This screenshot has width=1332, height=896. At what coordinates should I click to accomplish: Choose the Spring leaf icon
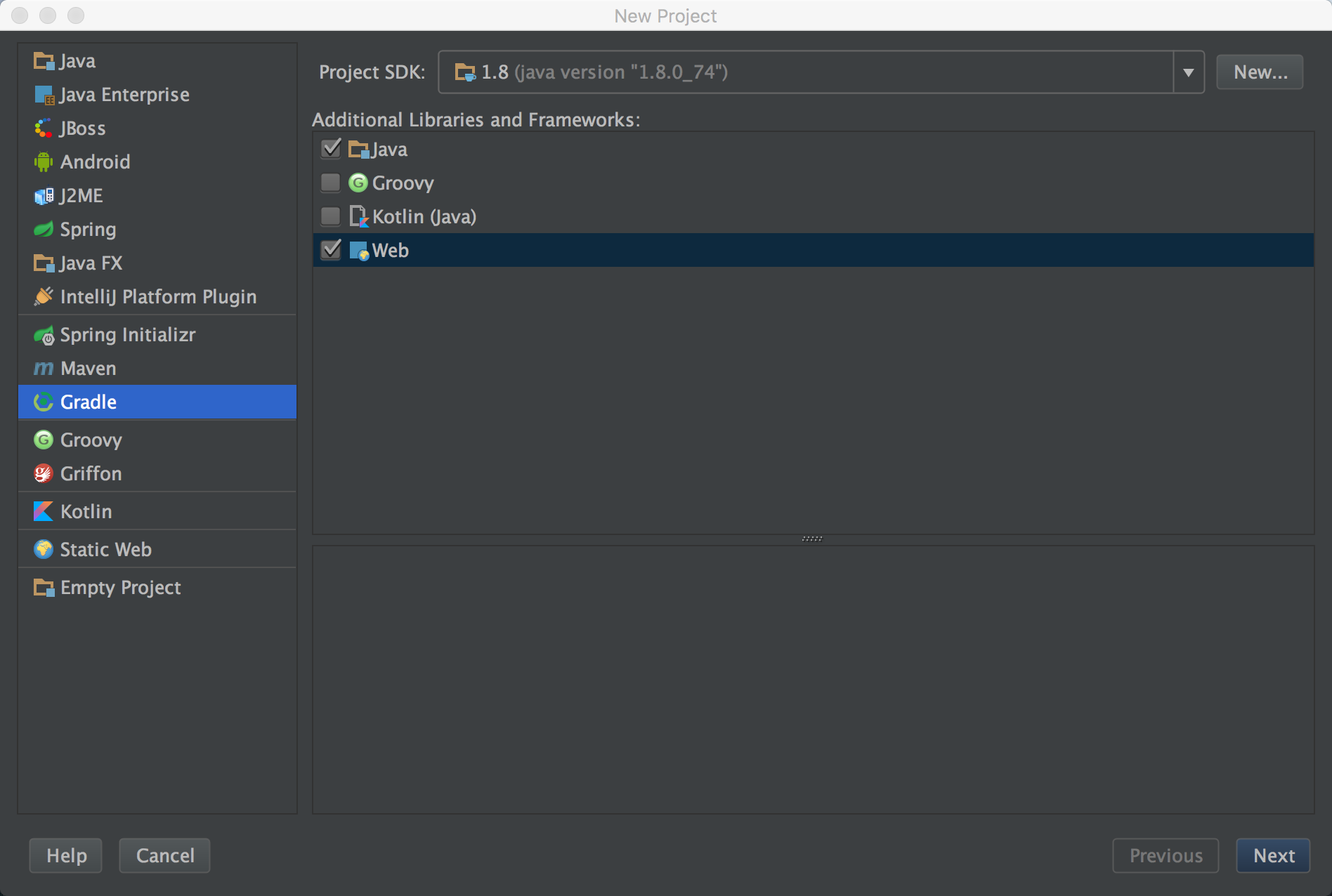point(44,230)
